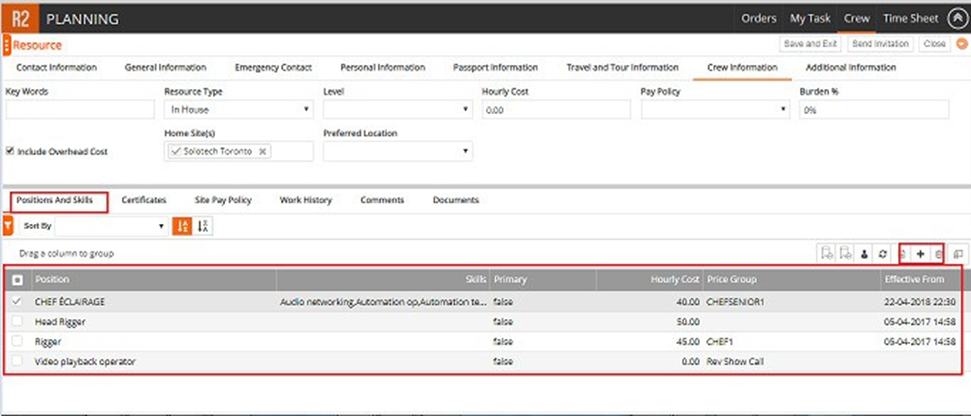Open the Travel and Tour Information tab
The width and height of the screenshot is (971, 416).
pyautogui.click(x=622, y=68)
